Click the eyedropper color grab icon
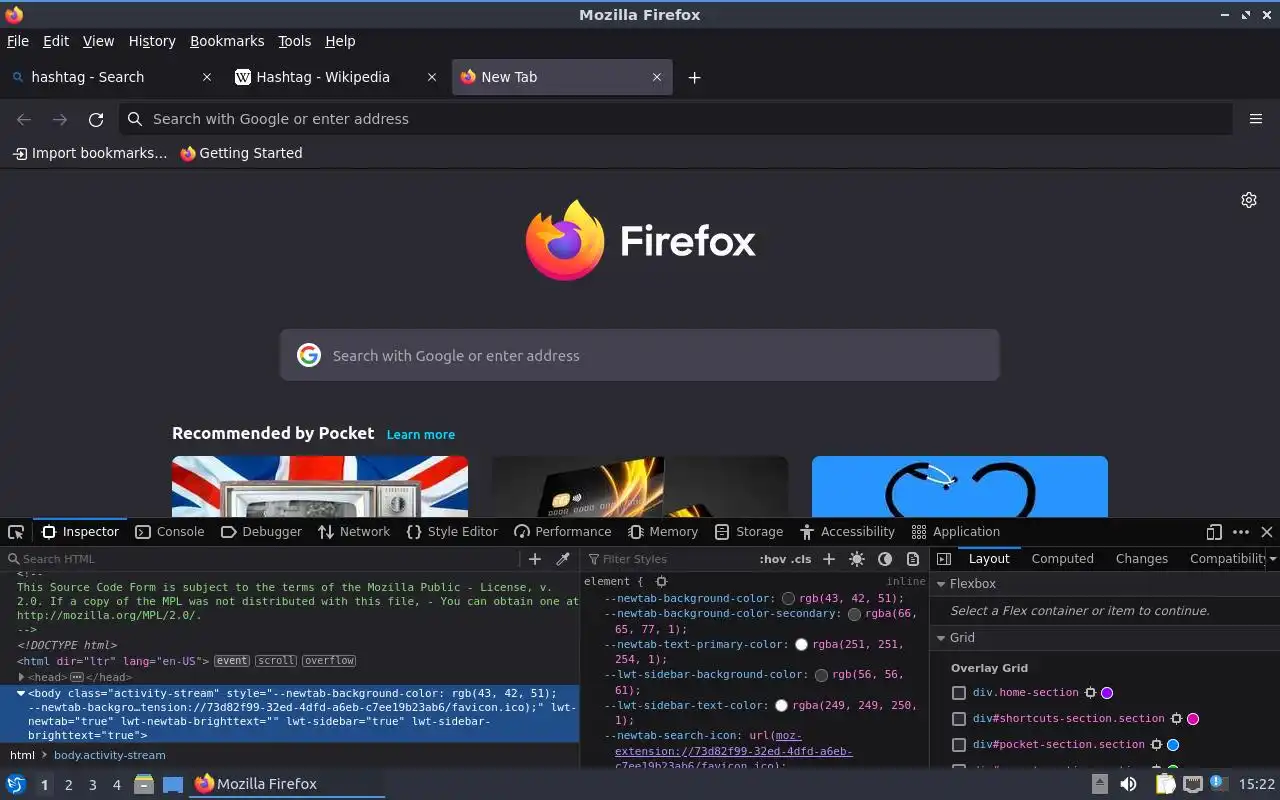Image resolution: width=1280 pixels, height=800 pixels. pos(563,559)
